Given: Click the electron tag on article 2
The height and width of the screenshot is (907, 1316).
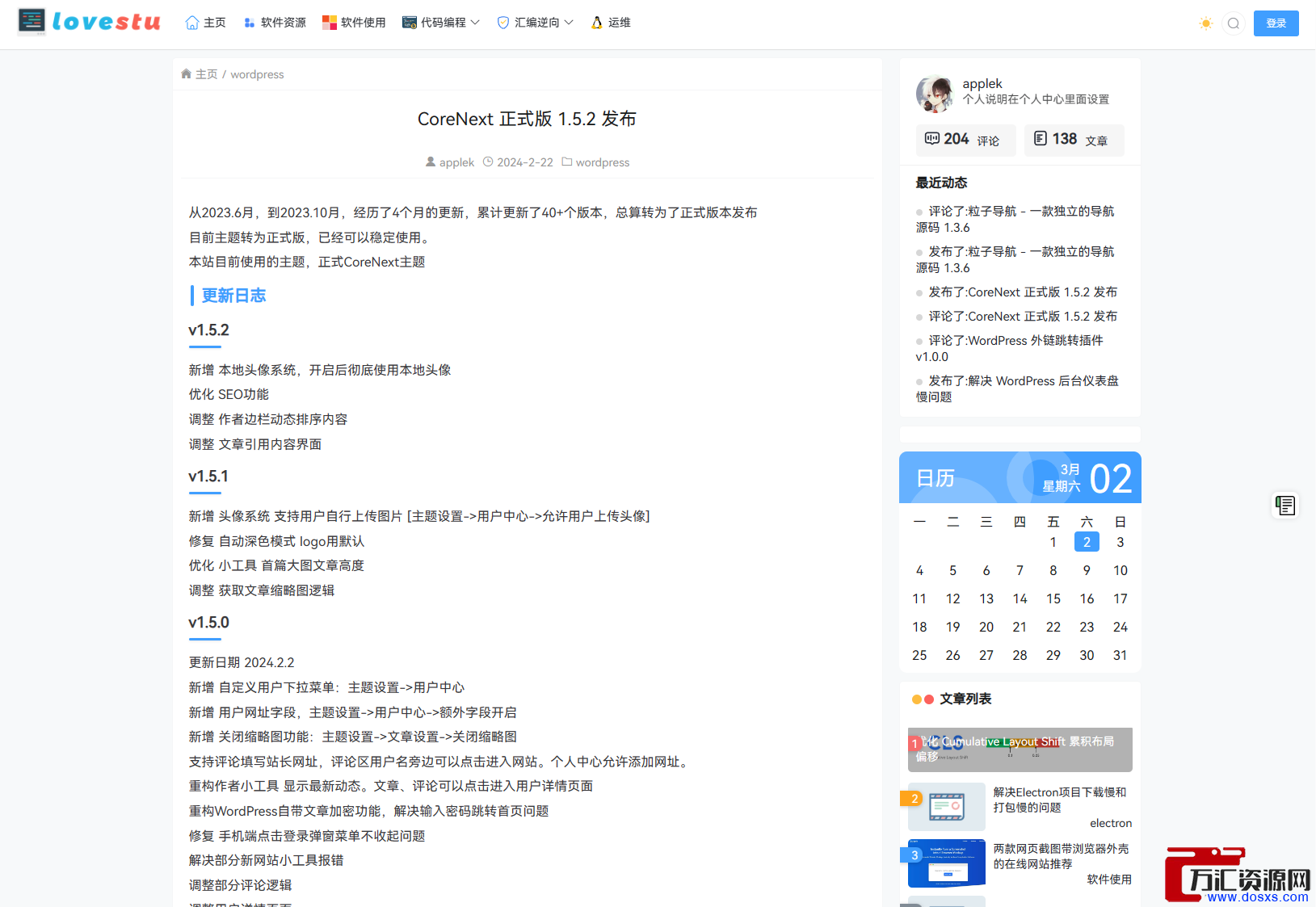Looking at the screenshot, I should tap(1111, 823).
